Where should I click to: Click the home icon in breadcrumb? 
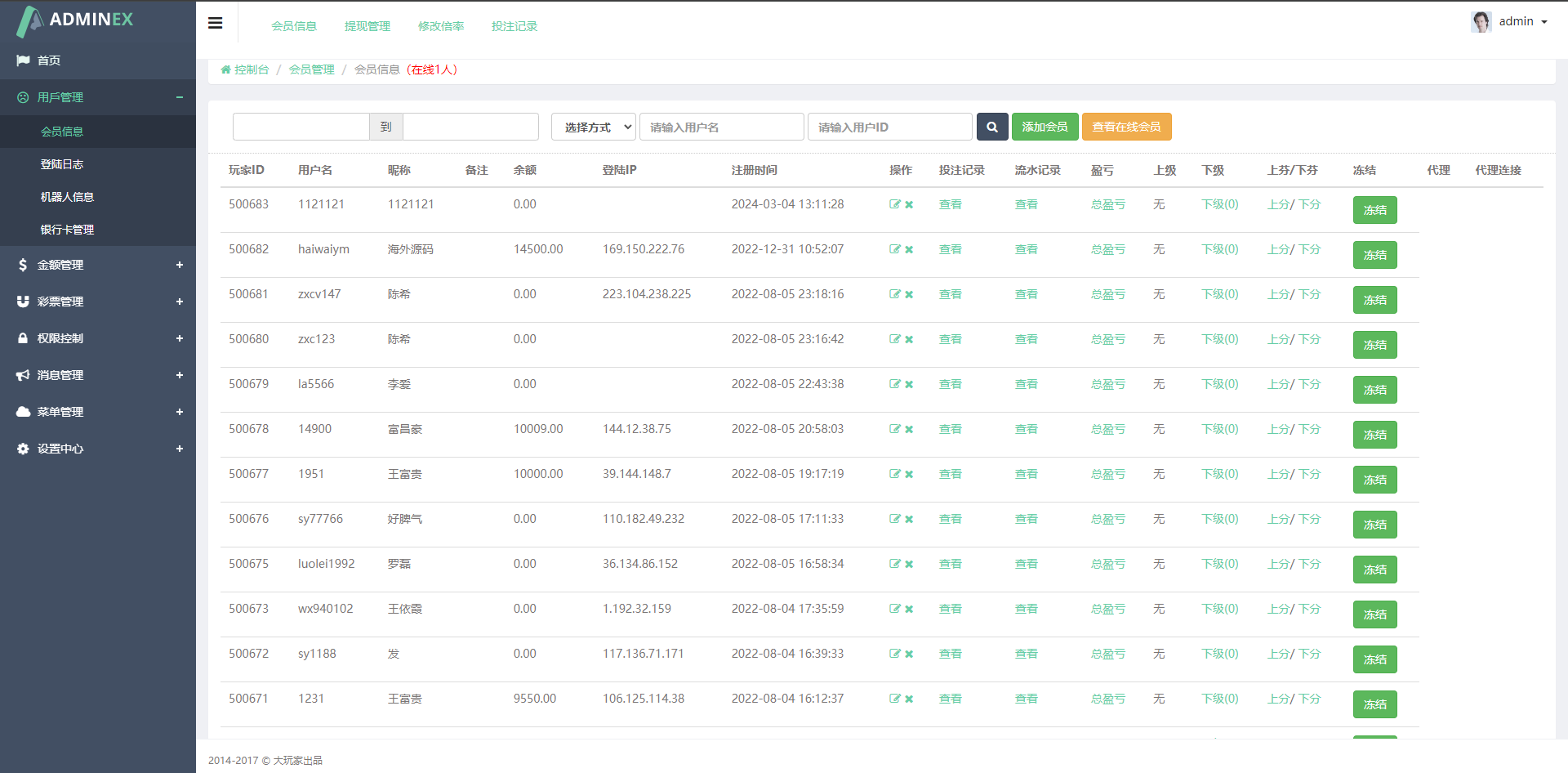coord(225,70)
